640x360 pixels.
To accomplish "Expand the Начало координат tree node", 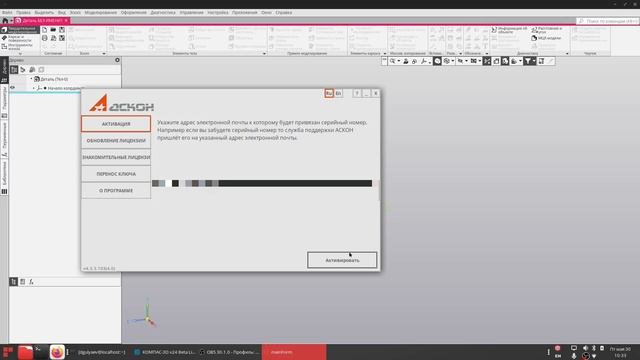I will (x=34, y=88).
